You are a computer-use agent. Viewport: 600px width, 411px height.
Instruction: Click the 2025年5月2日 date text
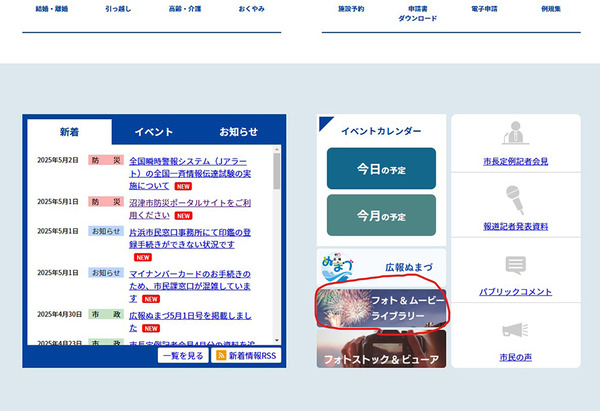58,160
